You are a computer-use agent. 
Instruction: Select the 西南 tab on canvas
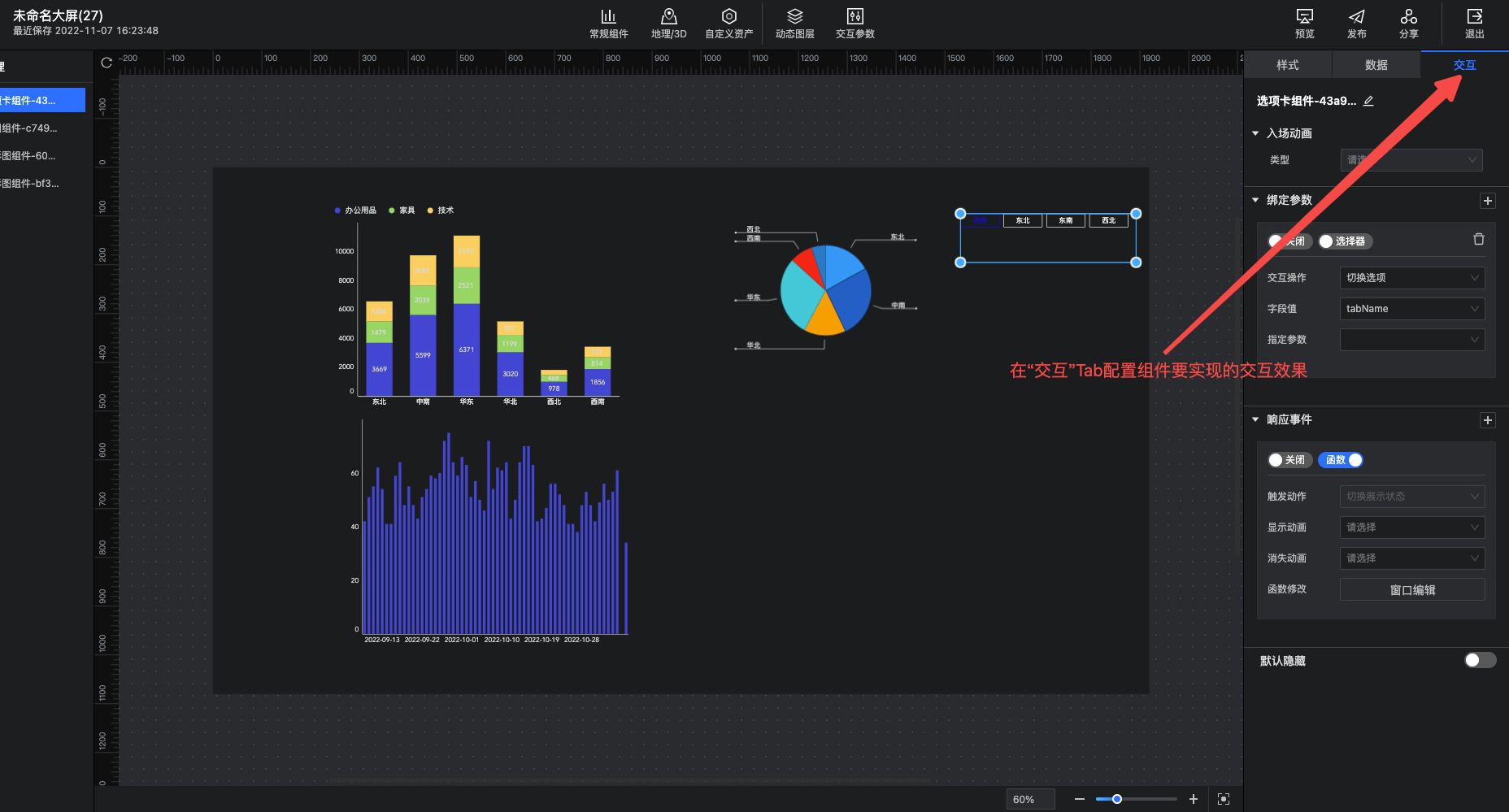[x=981, y=220]
